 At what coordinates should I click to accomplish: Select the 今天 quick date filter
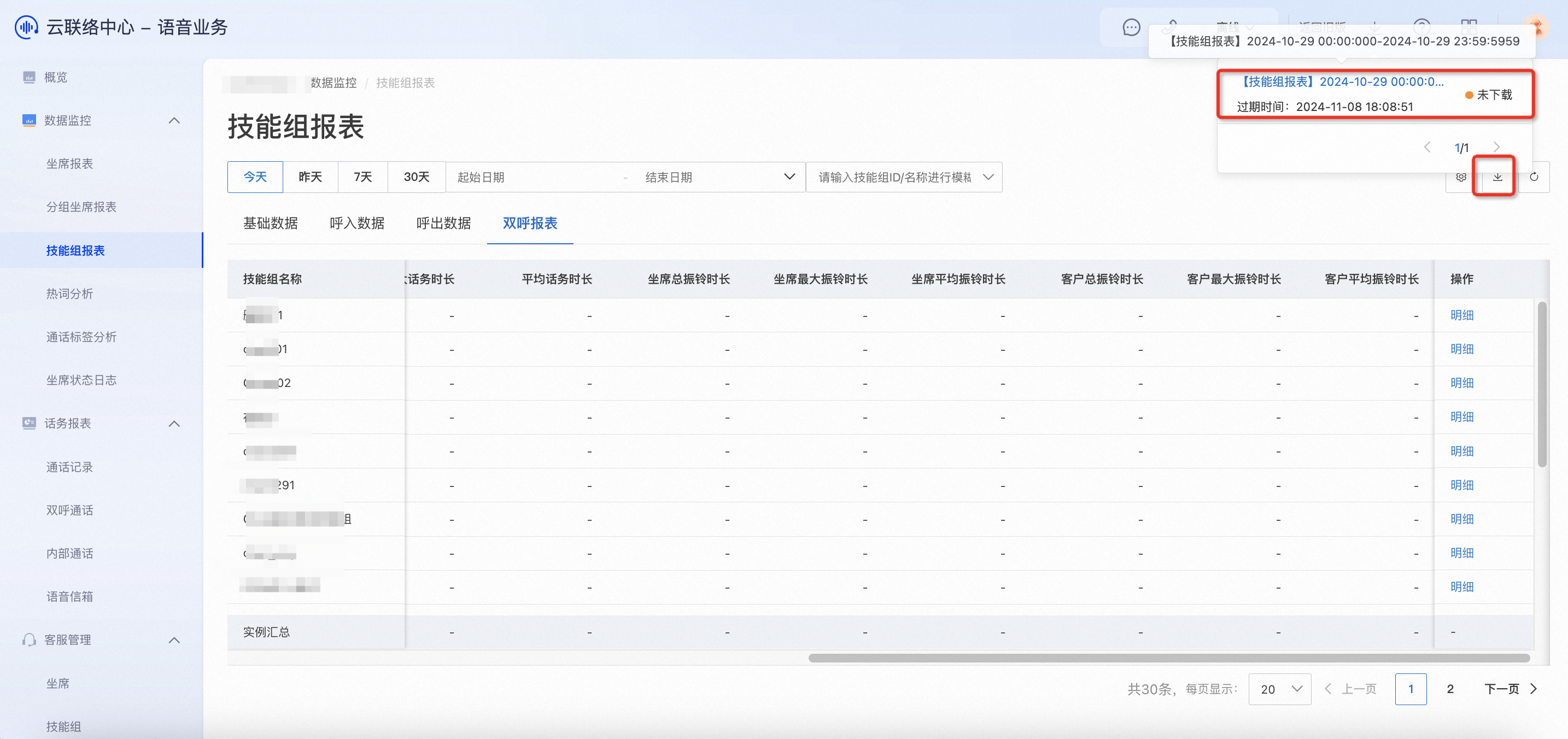255,177
